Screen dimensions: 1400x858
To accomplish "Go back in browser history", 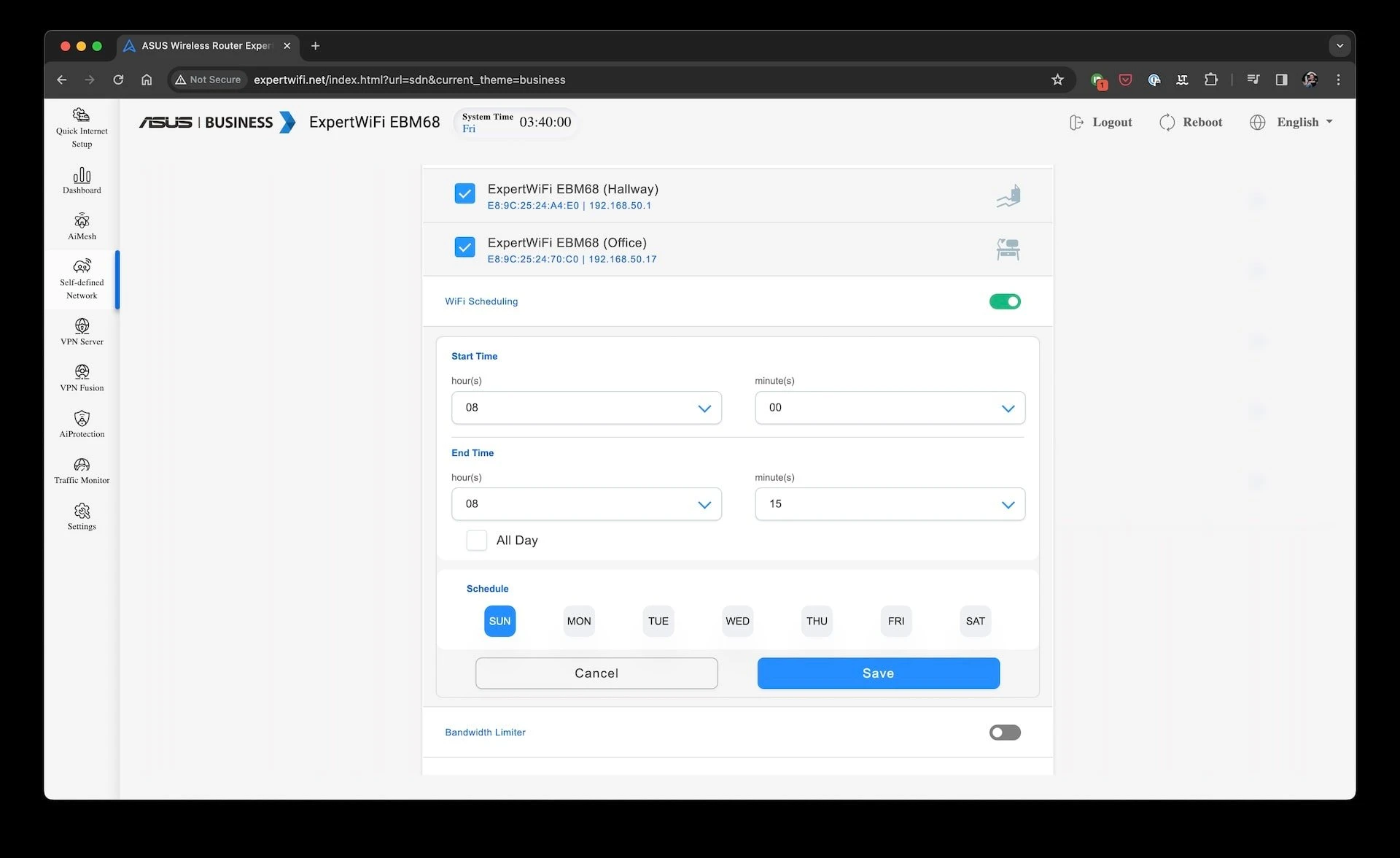I will pyautogui.click(x=62, y=80).
